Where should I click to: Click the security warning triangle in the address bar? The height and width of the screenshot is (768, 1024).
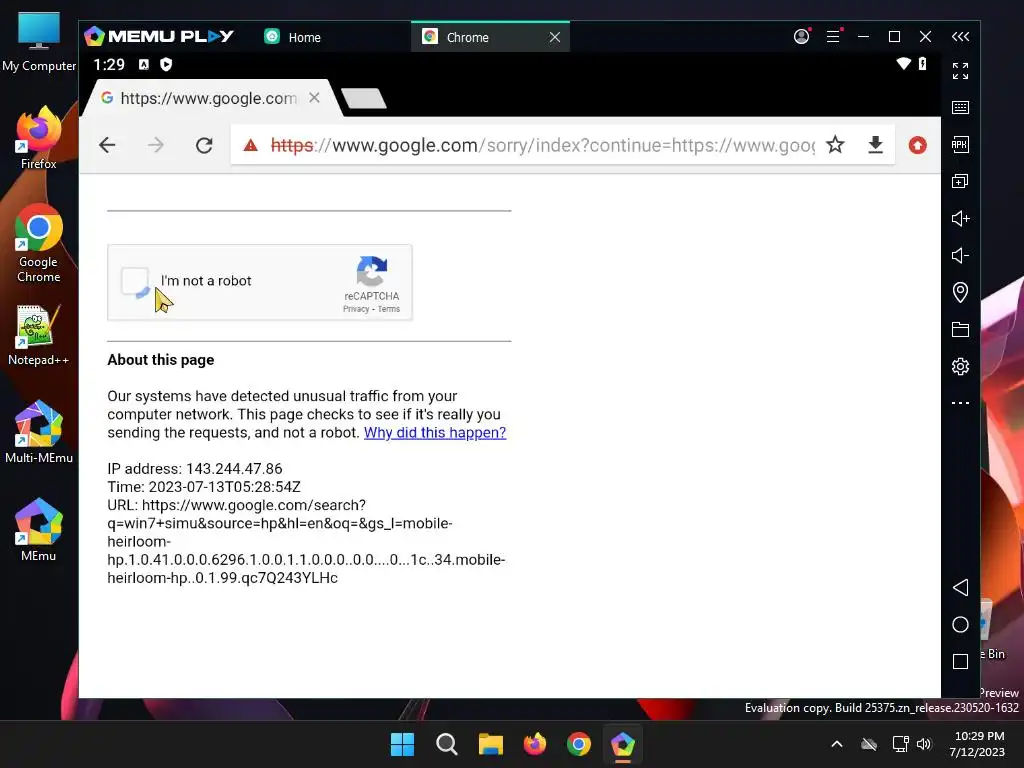pyautogui.click(x=250, y=145)
